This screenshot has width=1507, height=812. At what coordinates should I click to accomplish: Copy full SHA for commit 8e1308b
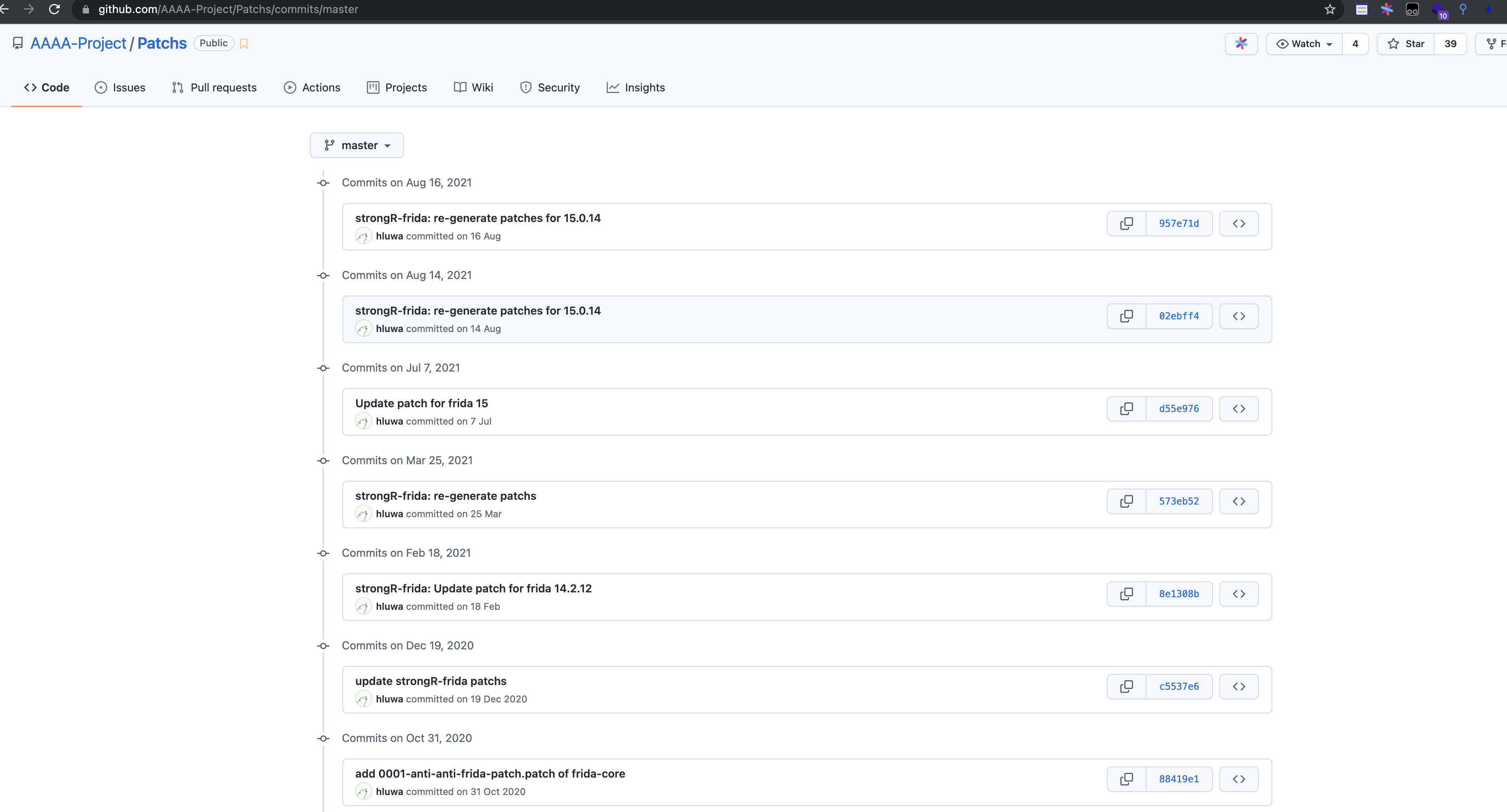(x=1126, y=594)
